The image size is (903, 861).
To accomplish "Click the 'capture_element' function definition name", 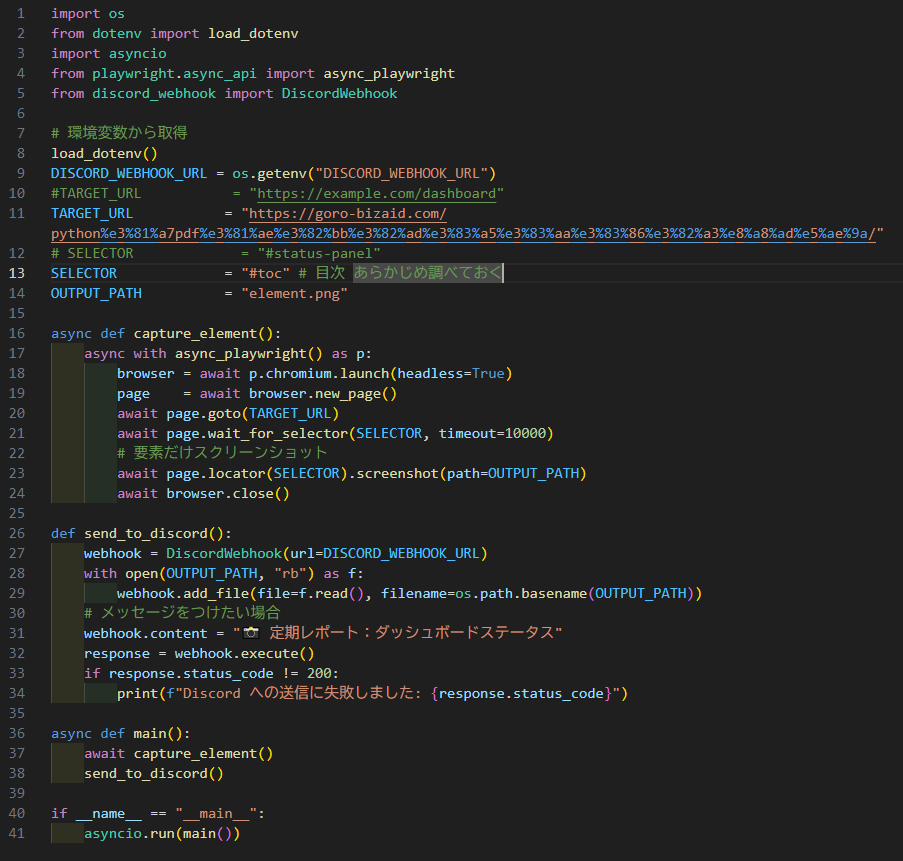I will [x=195, y=333].
